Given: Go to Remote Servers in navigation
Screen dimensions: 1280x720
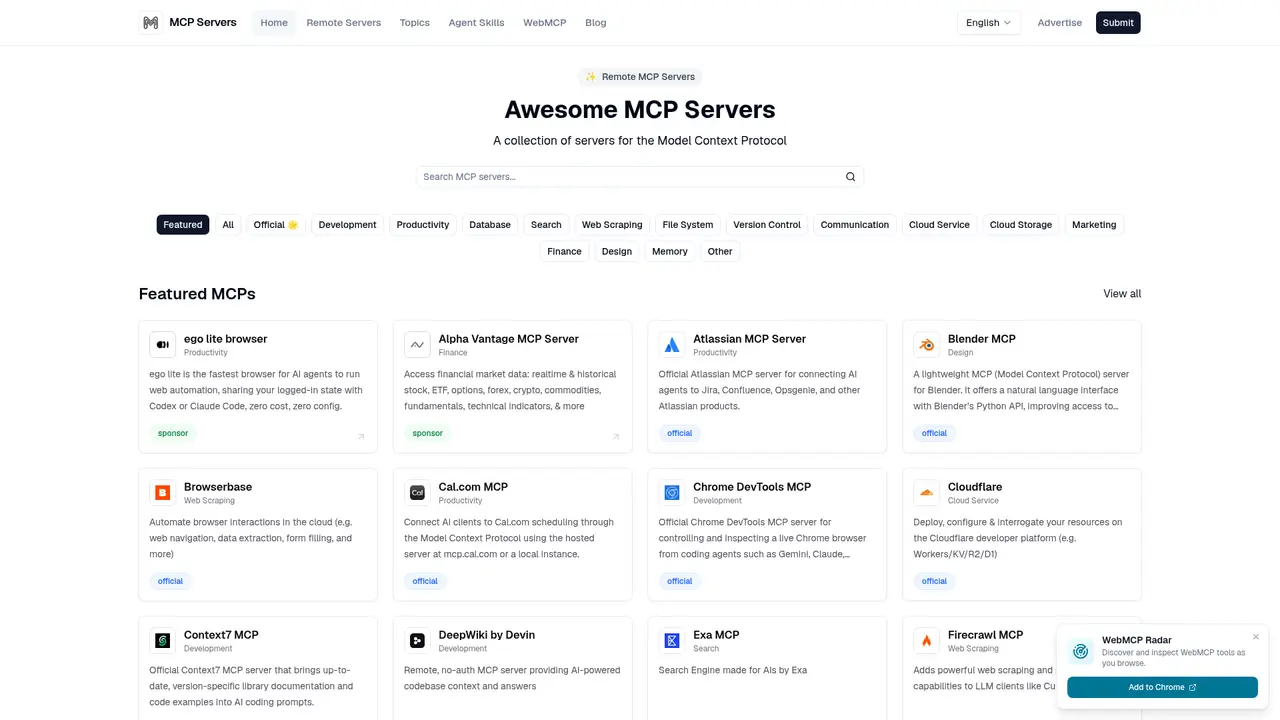Looking at the screenshot, I should click(x=344, y=23).
